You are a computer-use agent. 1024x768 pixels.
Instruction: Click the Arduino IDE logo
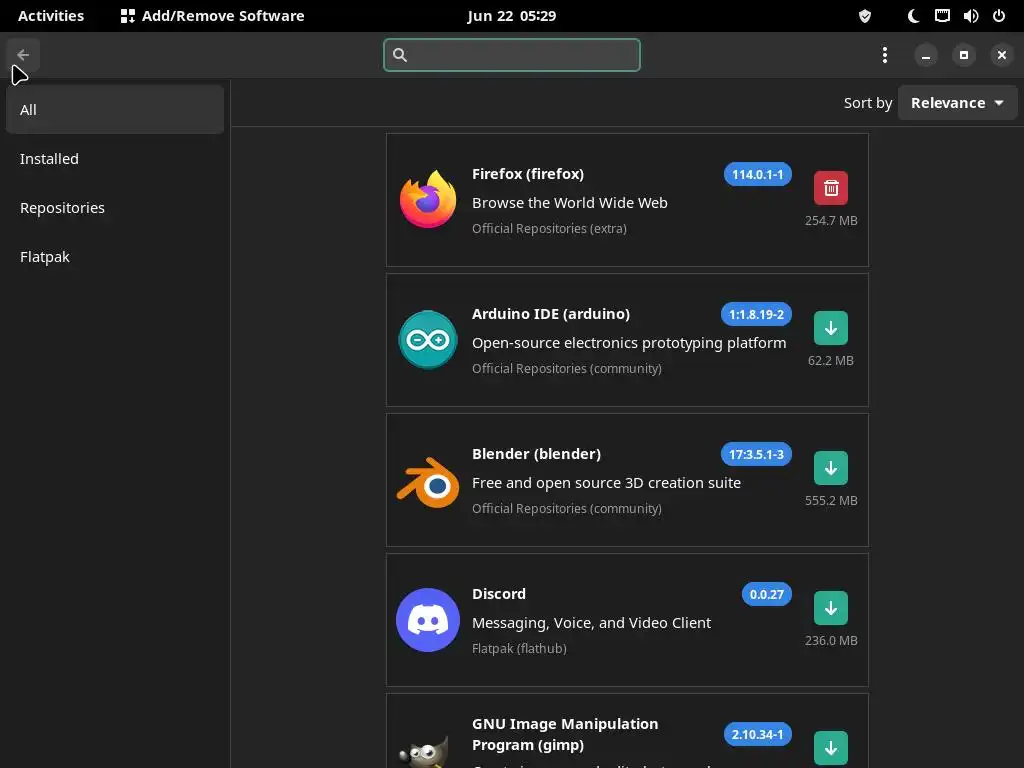(x=428, y=340)
